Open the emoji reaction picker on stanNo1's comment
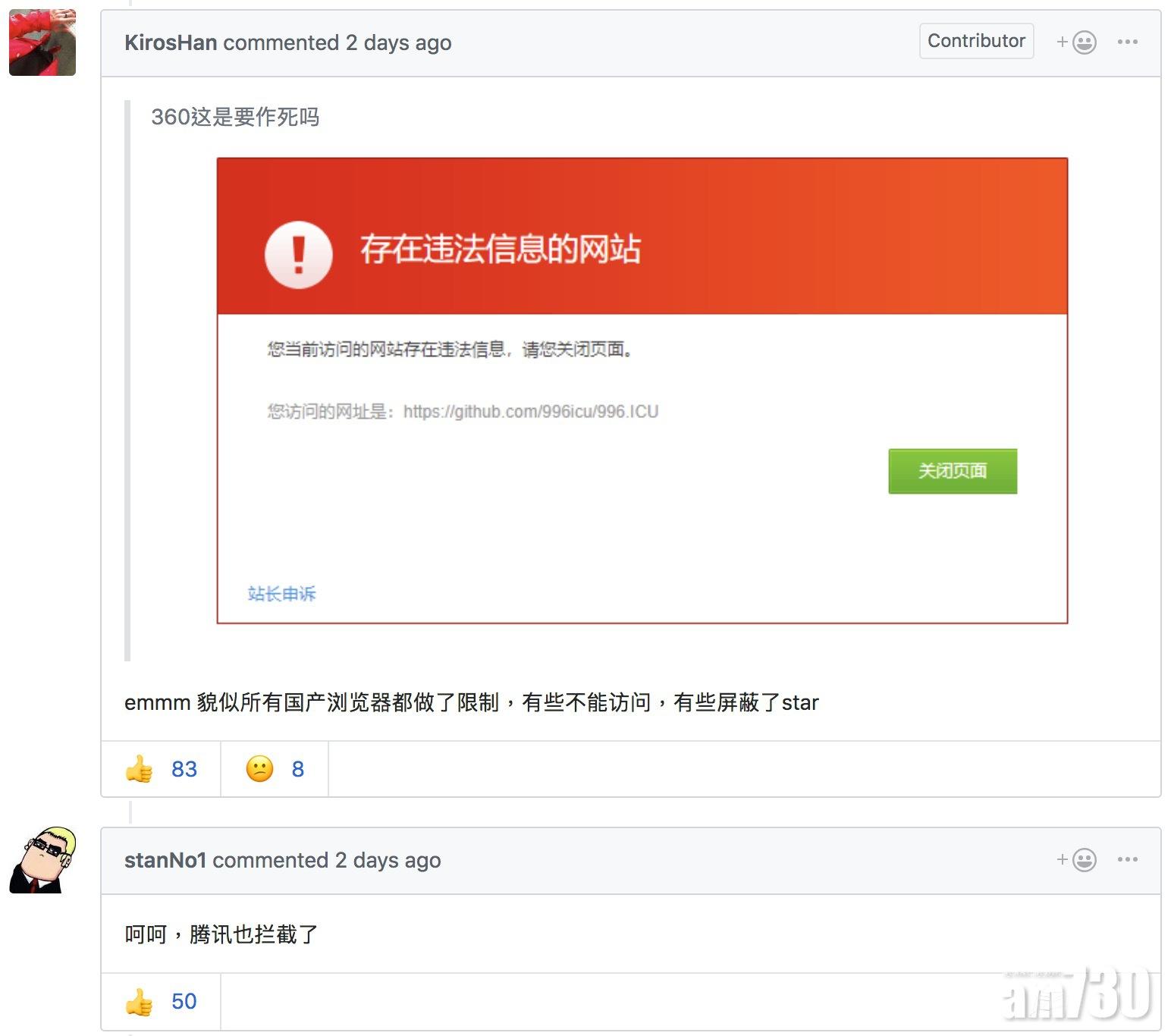This screenshot has width=1171, height=1036. [x=1080, y=859]
